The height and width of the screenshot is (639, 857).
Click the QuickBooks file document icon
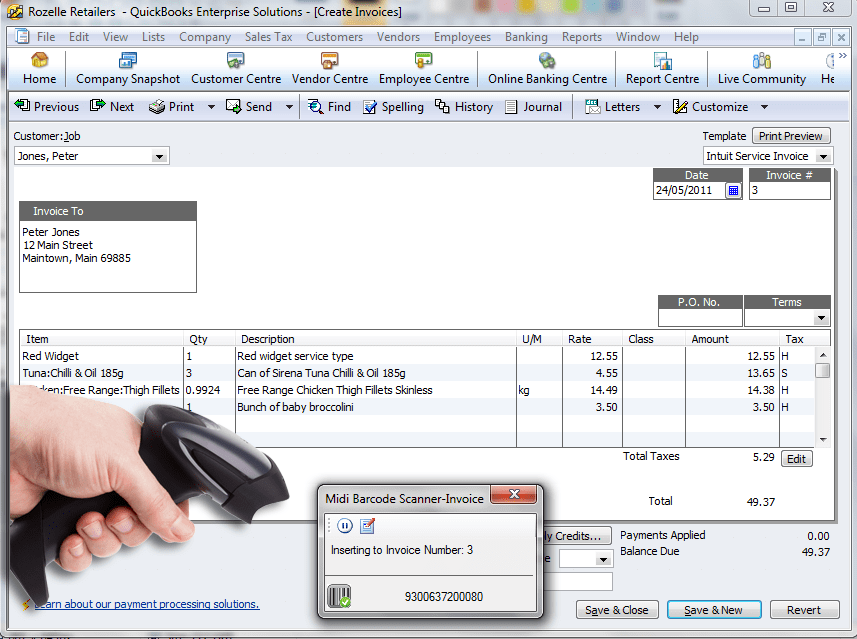click(x=22, y=37)
